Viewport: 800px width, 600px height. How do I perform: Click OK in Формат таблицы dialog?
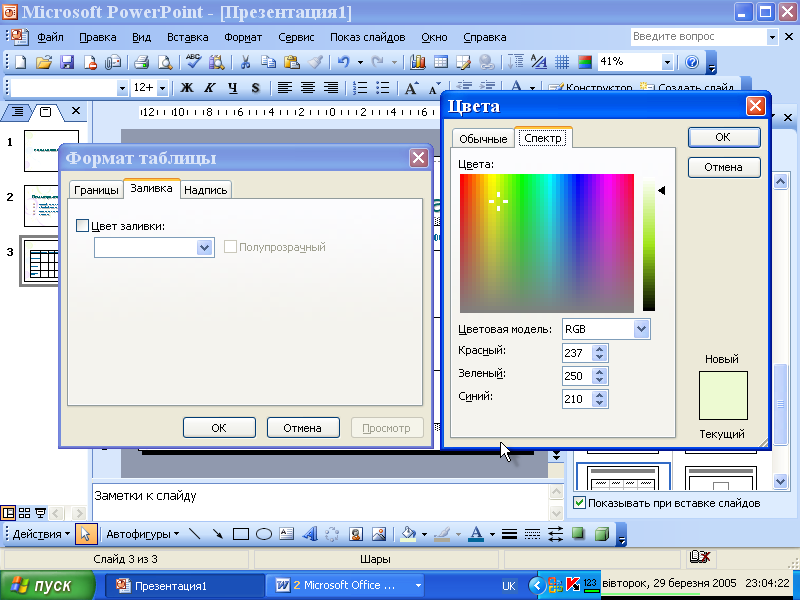219,428
